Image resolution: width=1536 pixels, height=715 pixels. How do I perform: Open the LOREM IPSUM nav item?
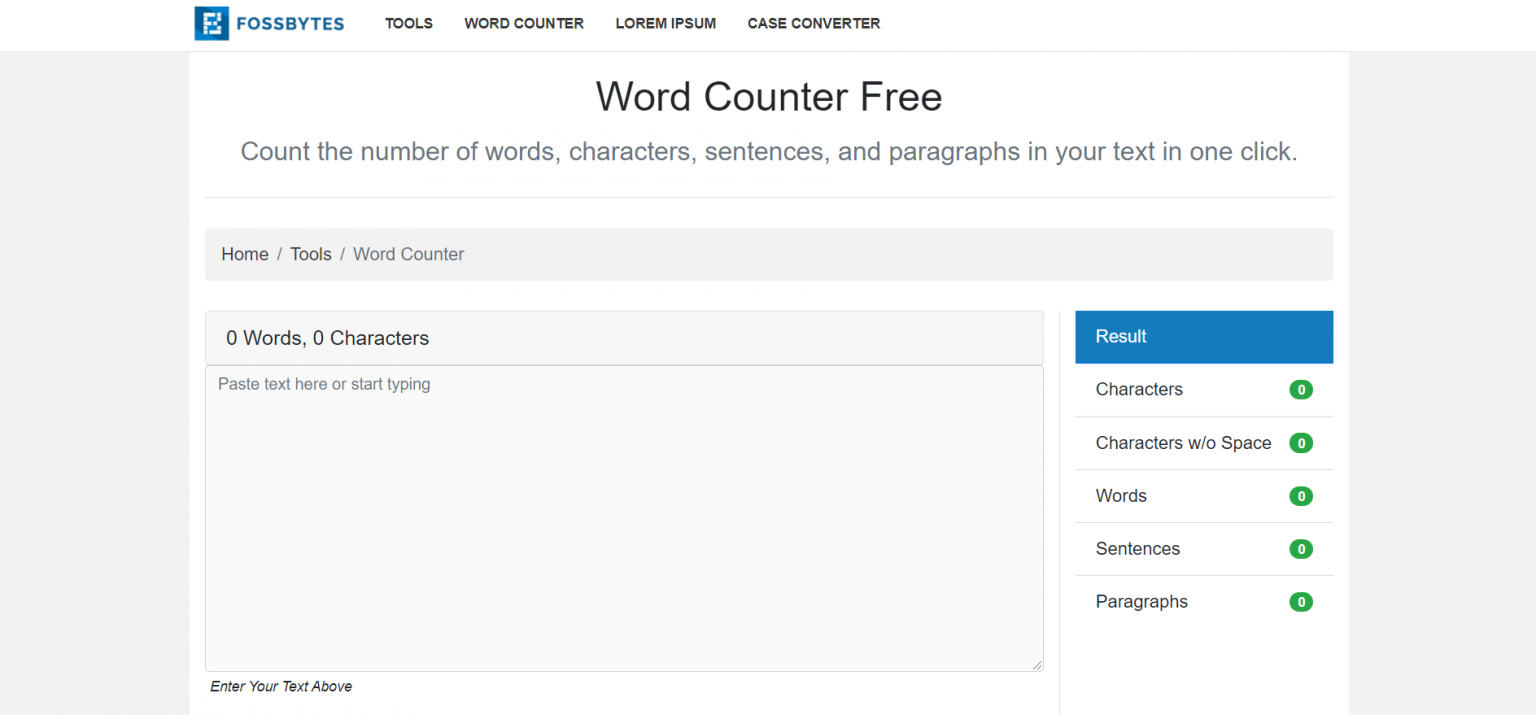665,23
